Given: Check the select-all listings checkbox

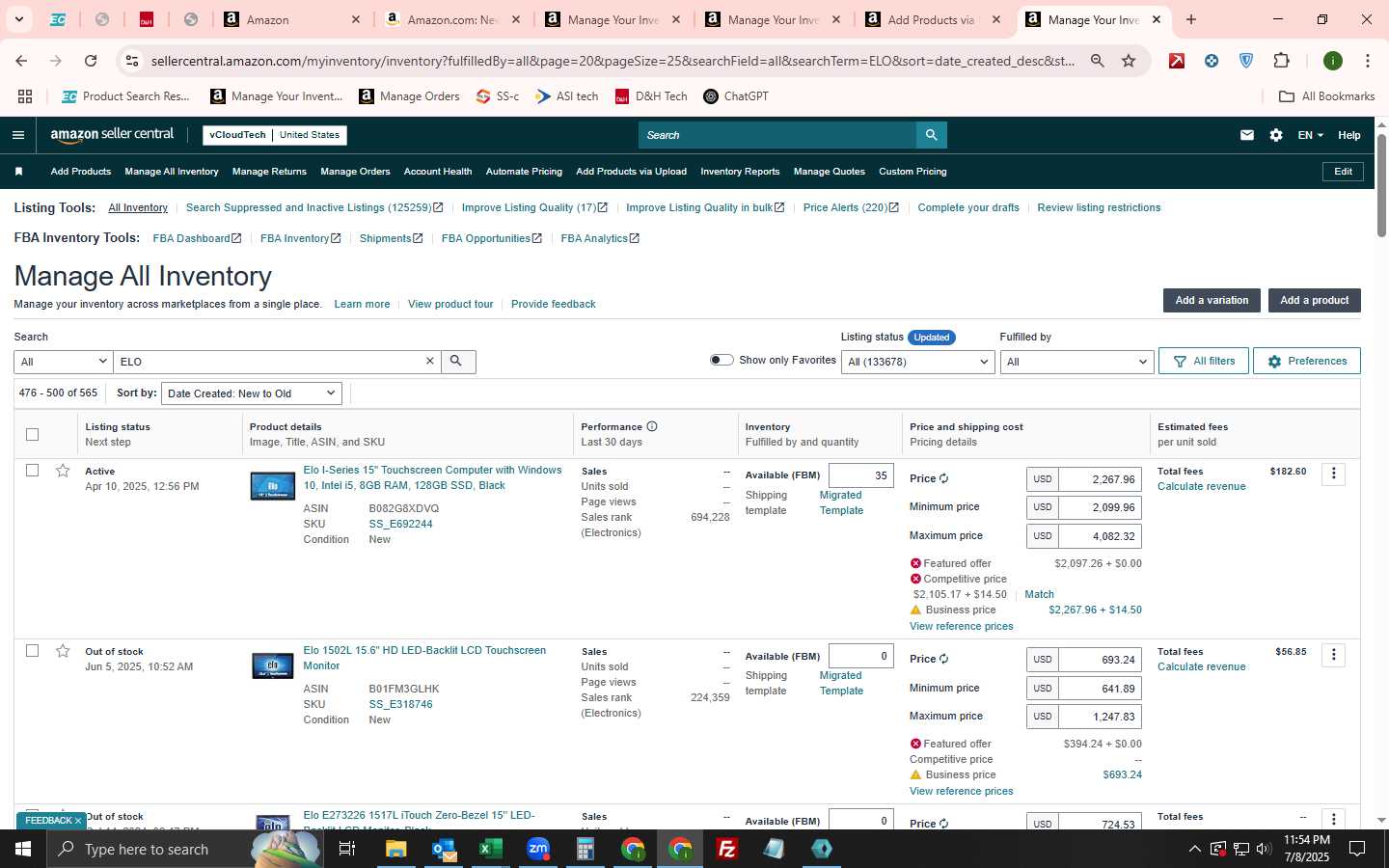Looking at the screenshot, I should click(32, 434).
